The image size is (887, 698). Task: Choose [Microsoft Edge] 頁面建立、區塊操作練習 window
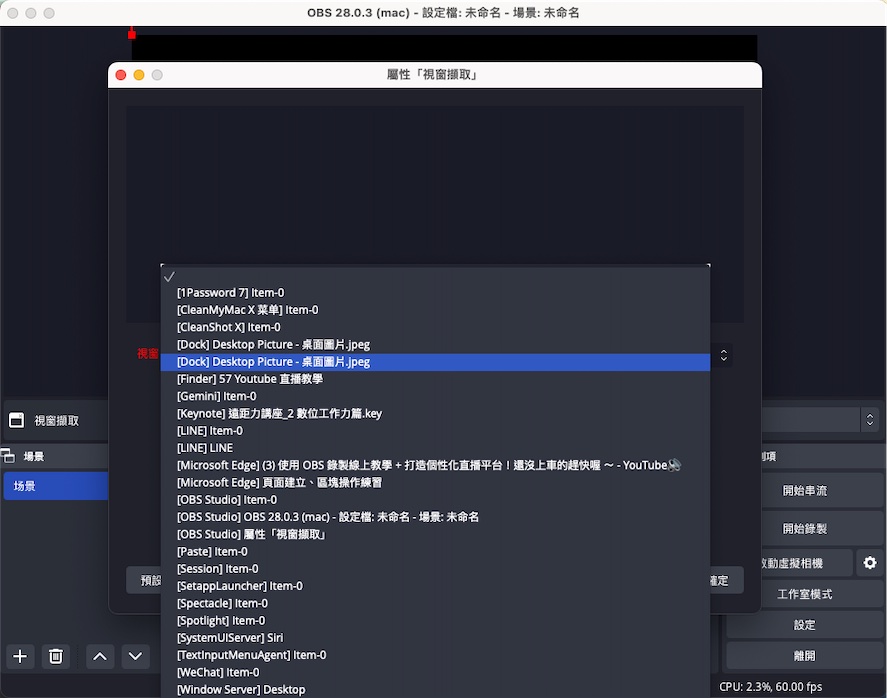435,482
